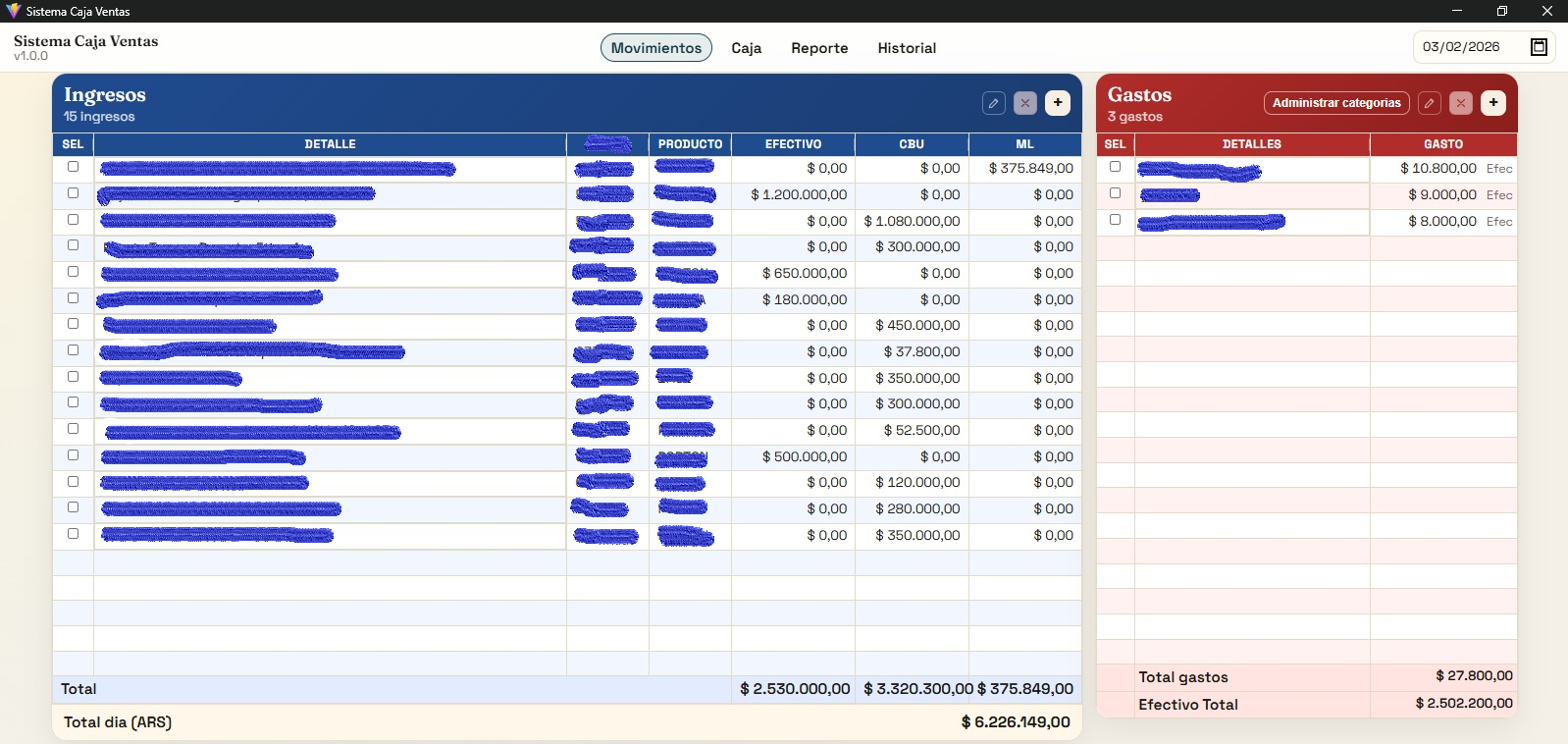Click the delete X icon in Gastos header

1461,103
